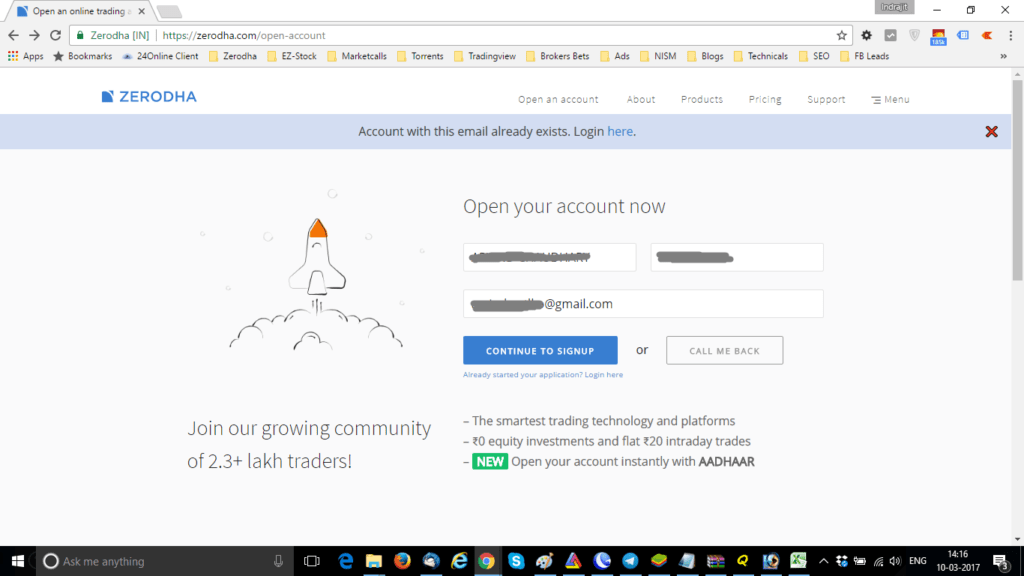Open the Products nav item
The width and height of the screenshot is (1024, 576).
click(x=701, y=99)
